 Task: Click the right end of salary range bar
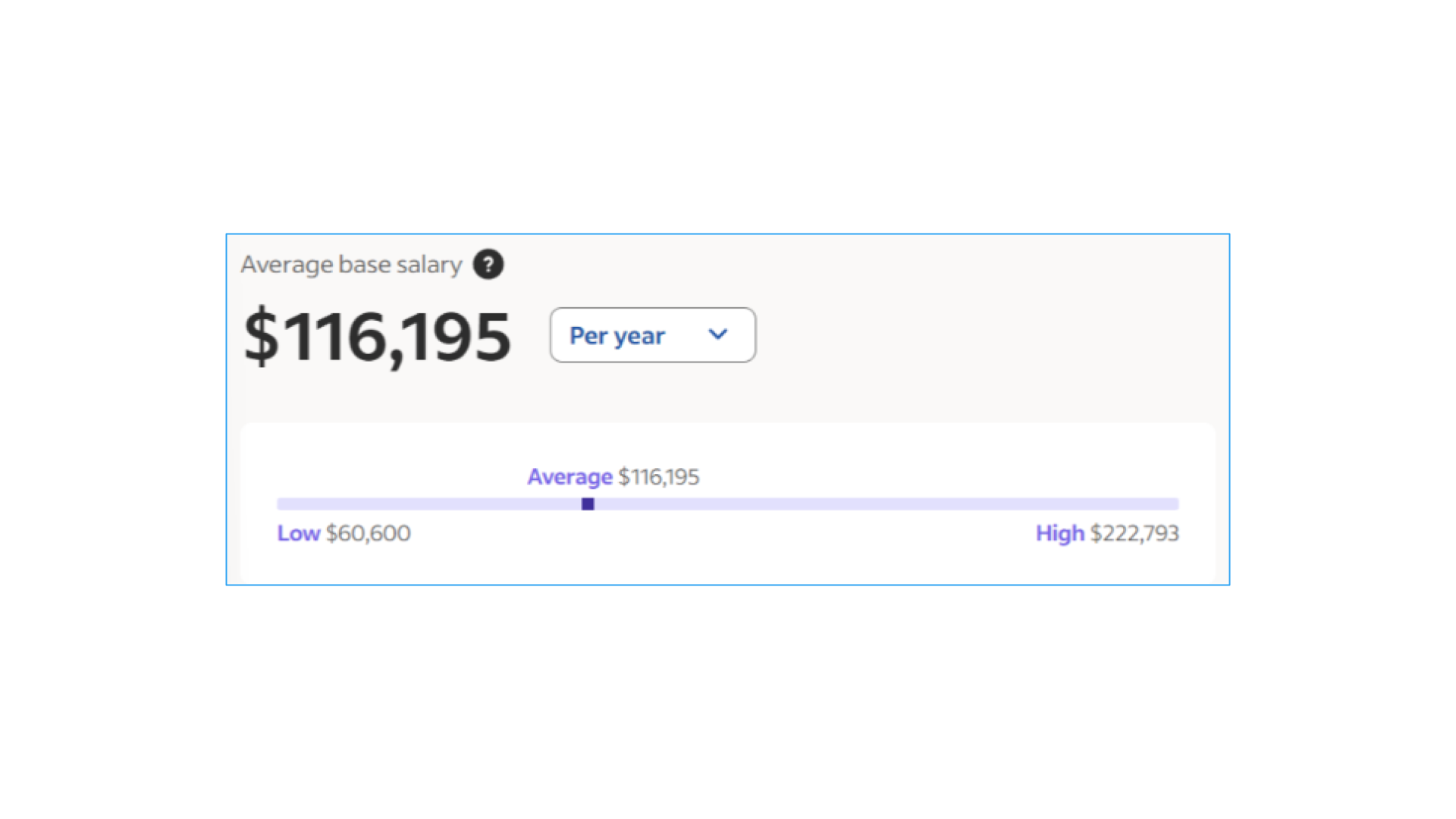click(x=1174, y=504)
